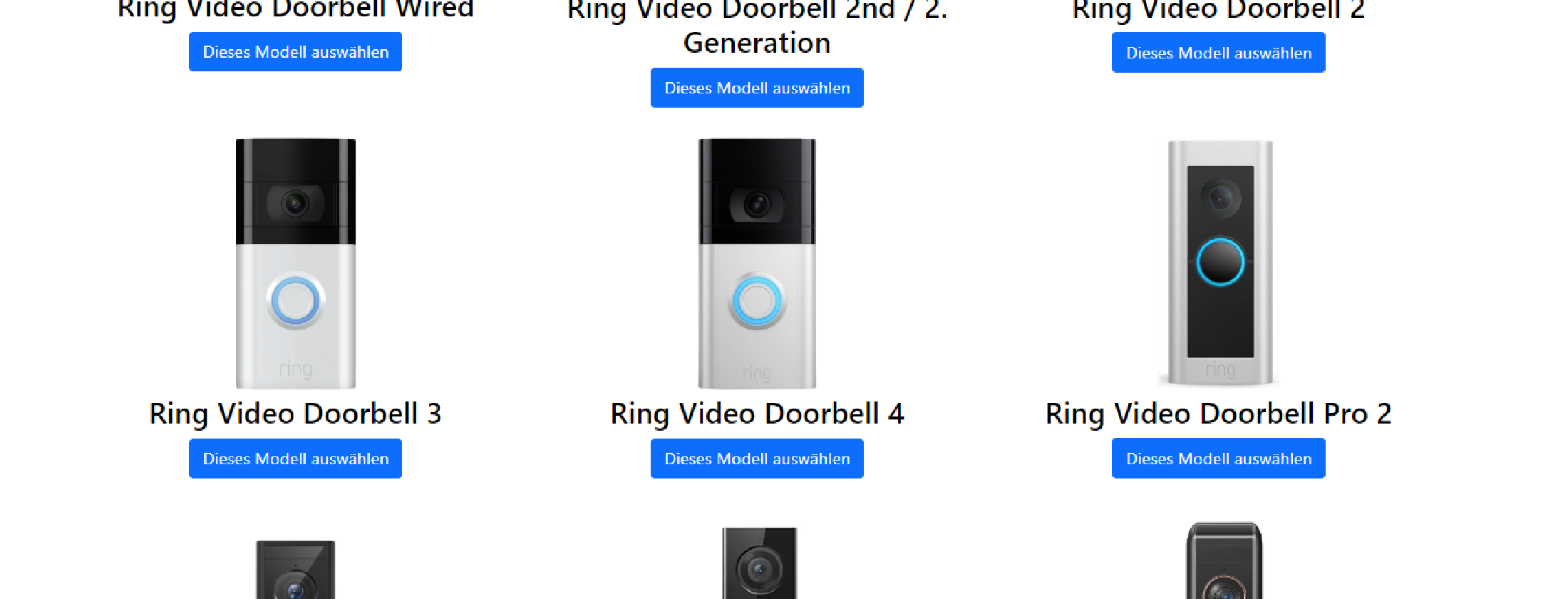
Task: Open the Ring Video Doorbell 4 product picture
Action: coord(757,264)
